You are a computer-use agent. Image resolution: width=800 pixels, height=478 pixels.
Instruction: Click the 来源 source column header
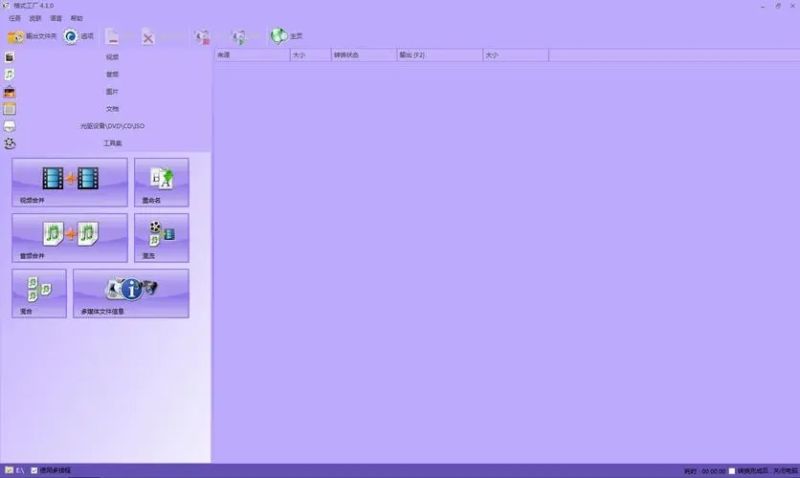click(251, 55)
